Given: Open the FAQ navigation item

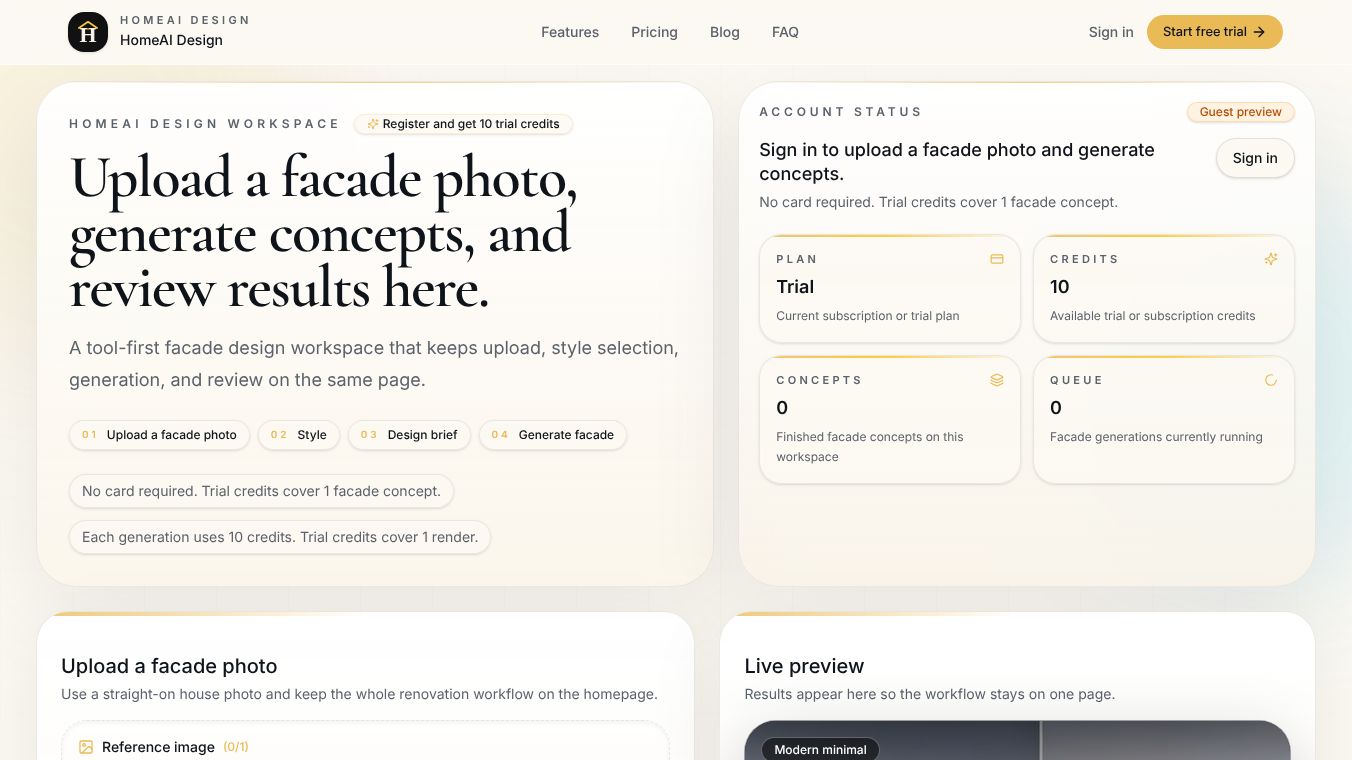Looking at the screenshot, I should click(785, 32).
